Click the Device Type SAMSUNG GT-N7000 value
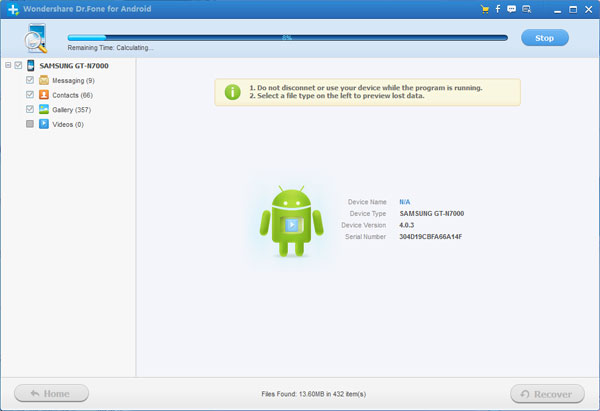Image resolution: width=600 pixels, height=411 pixels. pyautogui.click(x=432, y=214)
